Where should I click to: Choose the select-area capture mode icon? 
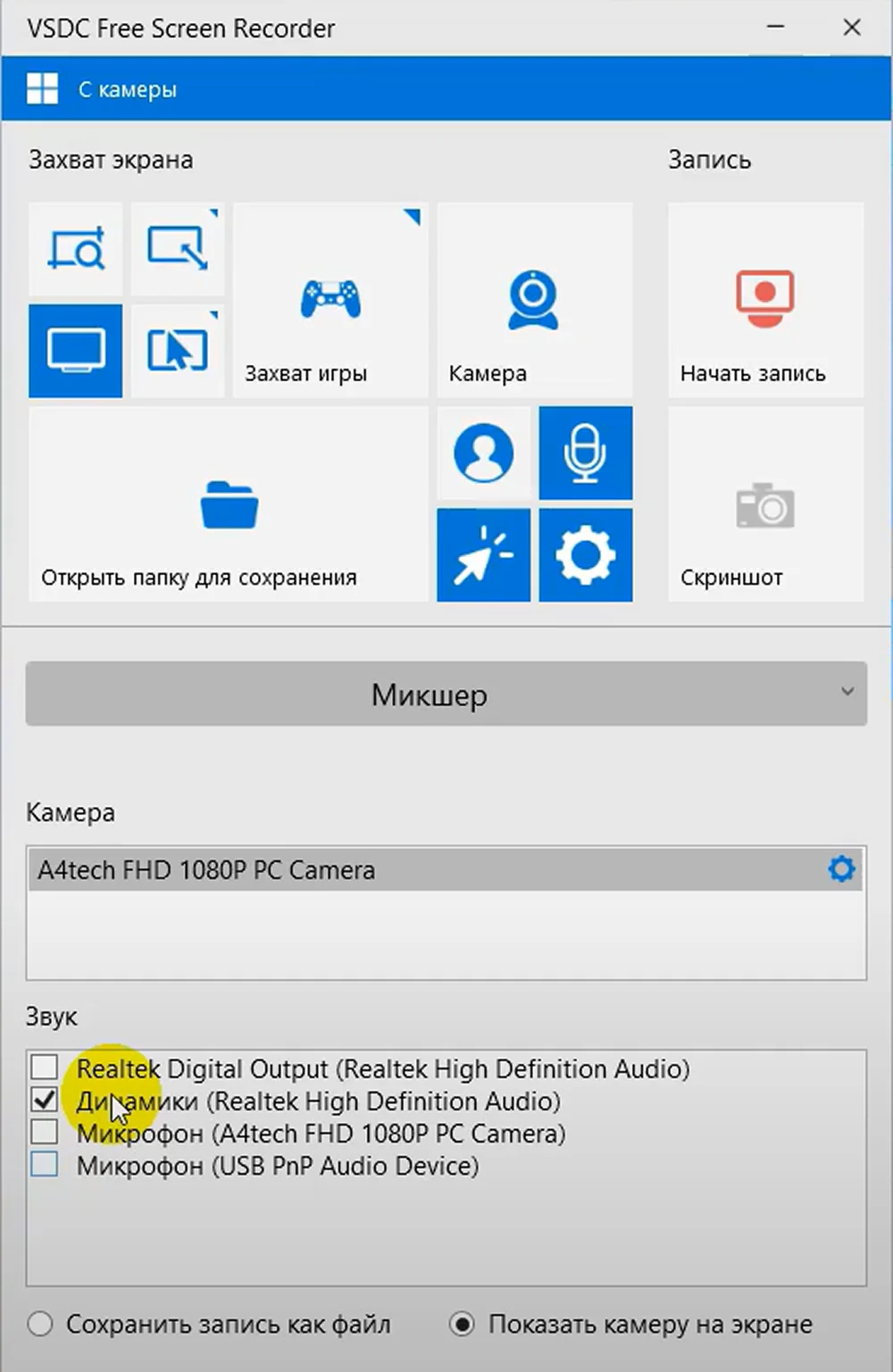[178, 249]
